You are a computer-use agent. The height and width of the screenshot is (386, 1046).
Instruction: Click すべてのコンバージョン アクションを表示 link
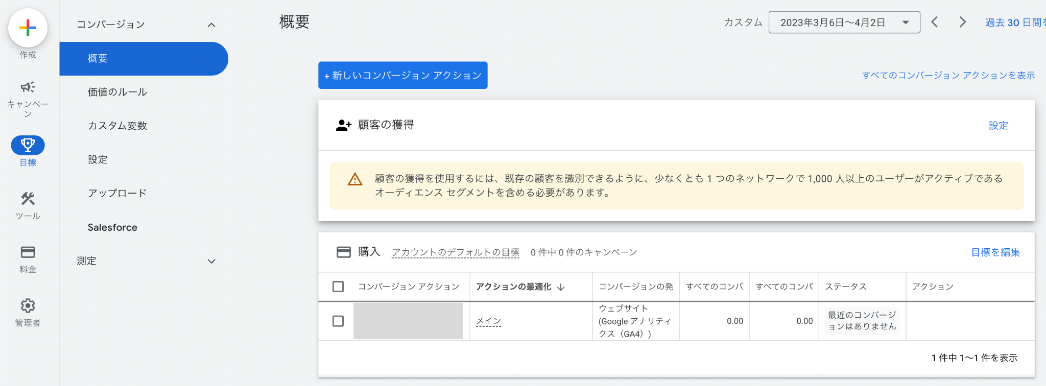948,75
